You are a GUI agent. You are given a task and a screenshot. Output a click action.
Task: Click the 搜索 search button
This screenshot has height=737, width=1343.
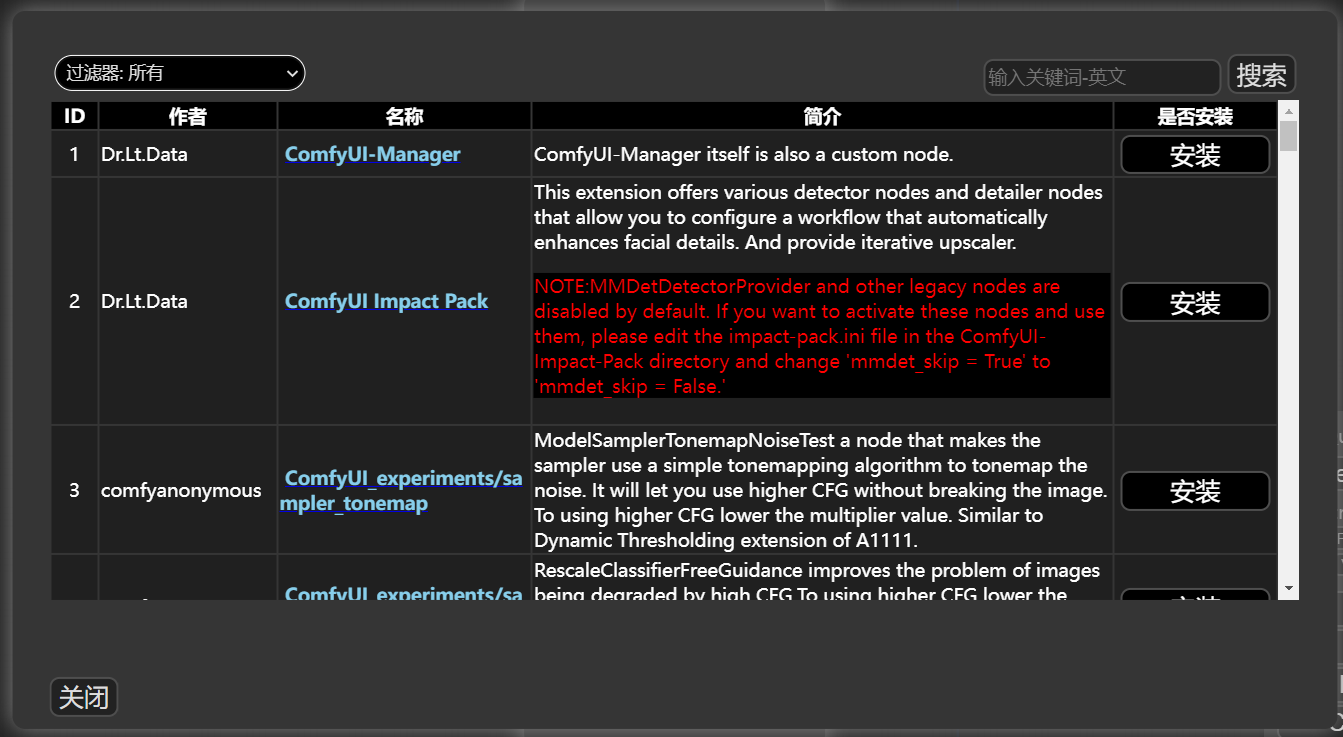point(1261,73)
